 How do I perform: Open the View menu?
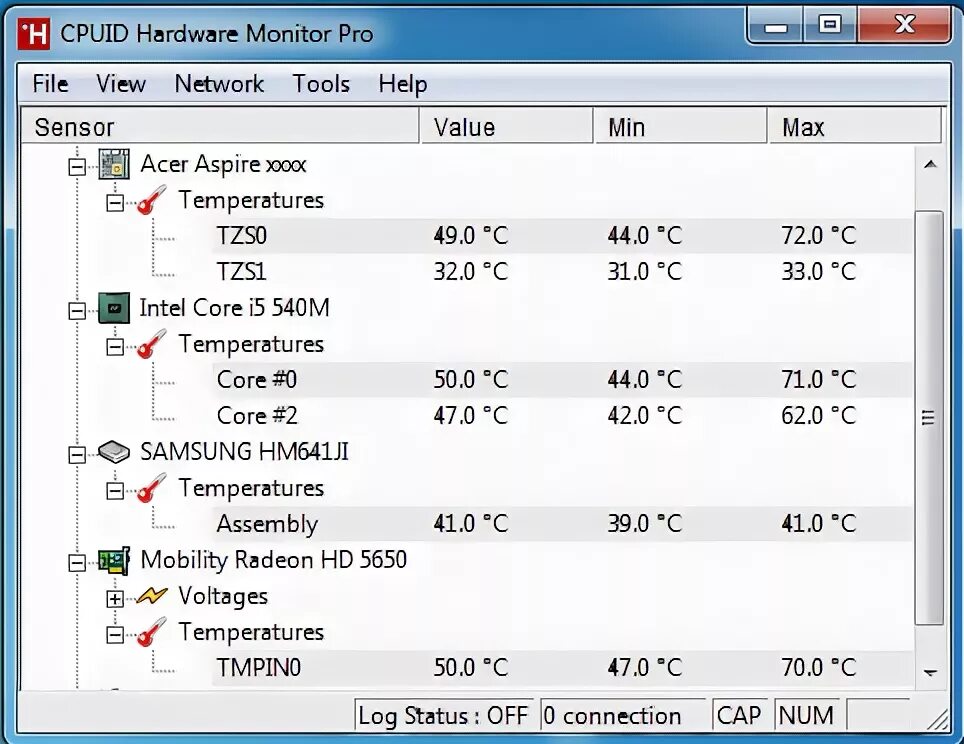[121, 84]
